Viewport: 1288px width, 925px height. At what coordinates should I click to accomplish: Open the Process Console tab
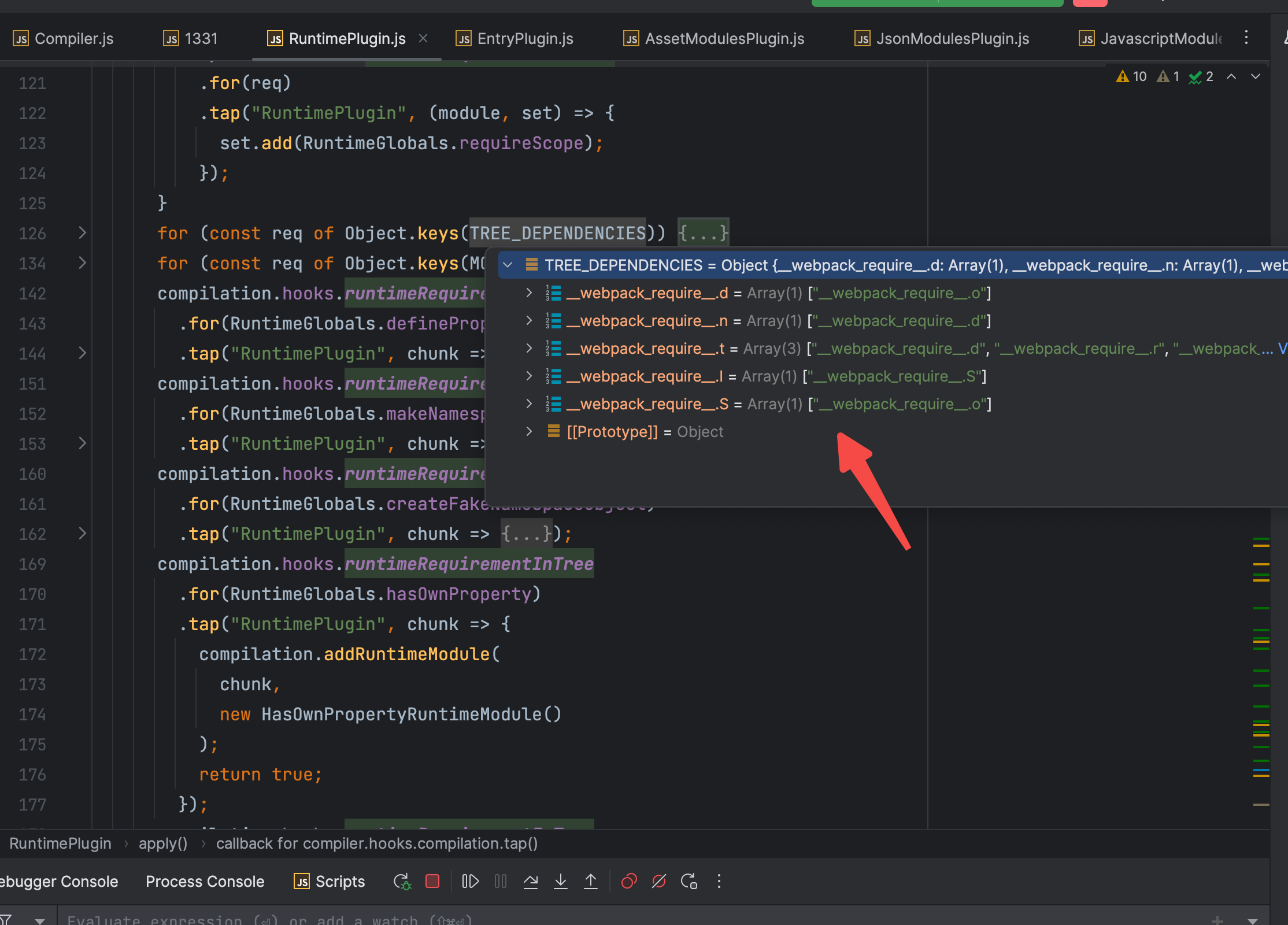pyautogui.click(x=205, y=882)
